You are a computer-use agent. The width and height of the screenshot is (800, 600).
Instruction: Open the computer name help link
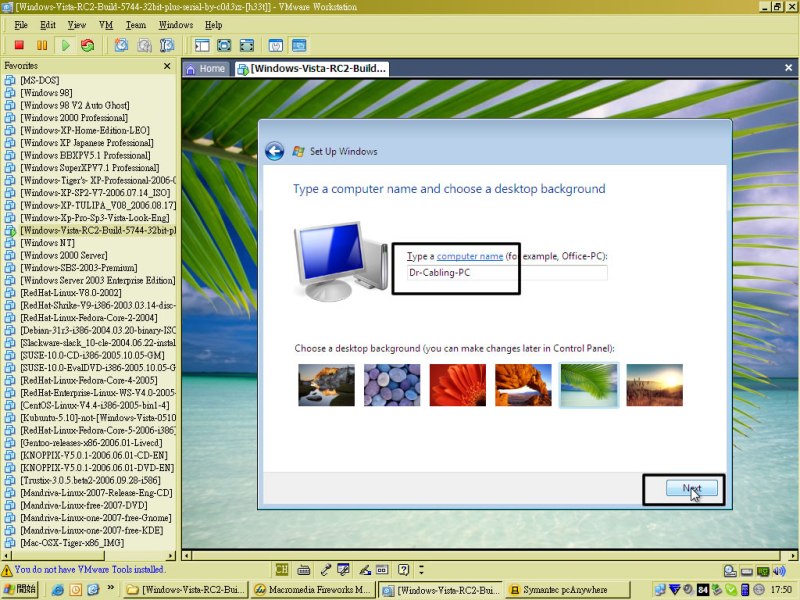[x=470, y=256]
